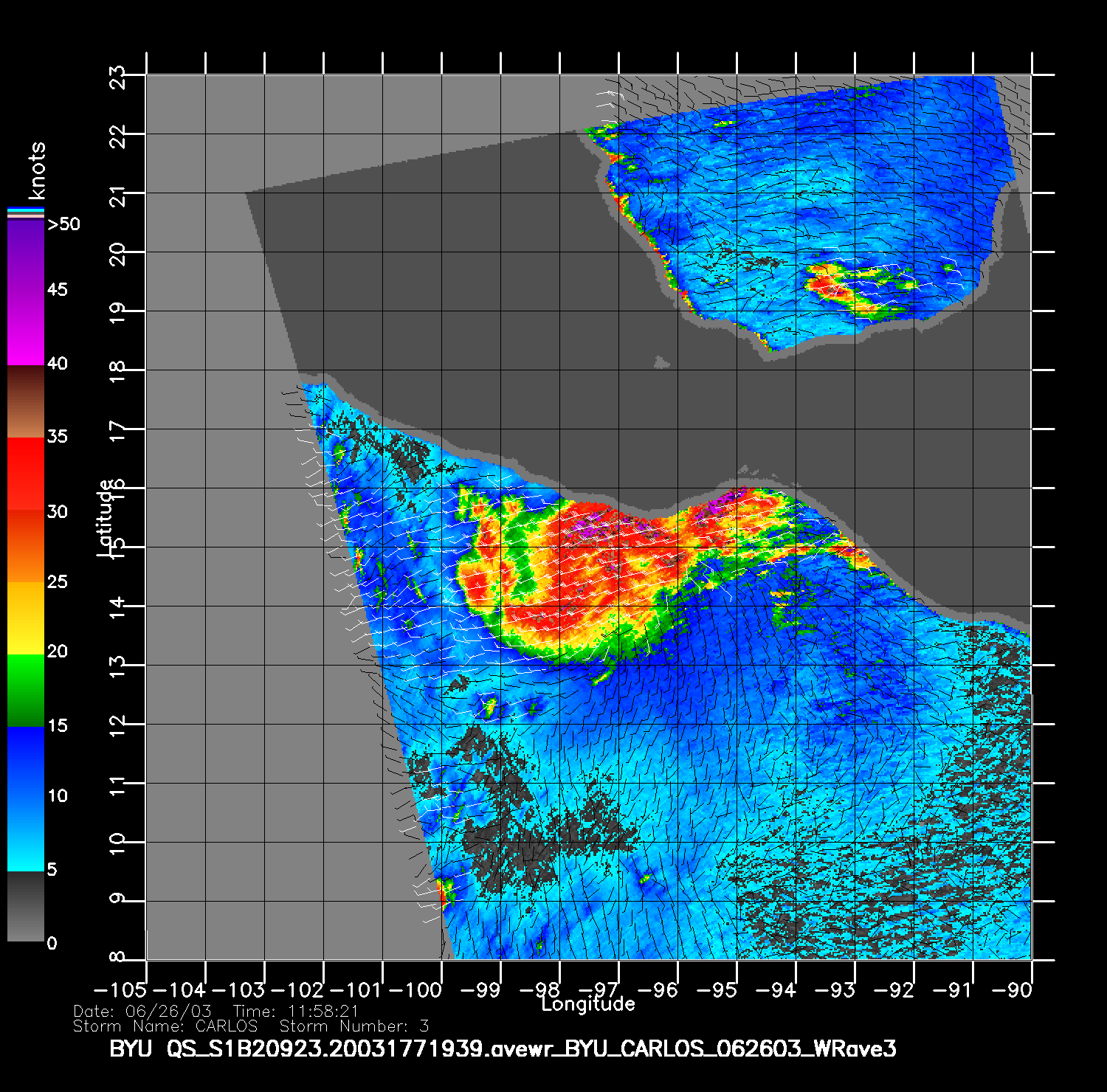Viewport: 1107px width, 1092px height.
Task: Click the magenta 40-45 knots color band
Action: tap(26, 328)
